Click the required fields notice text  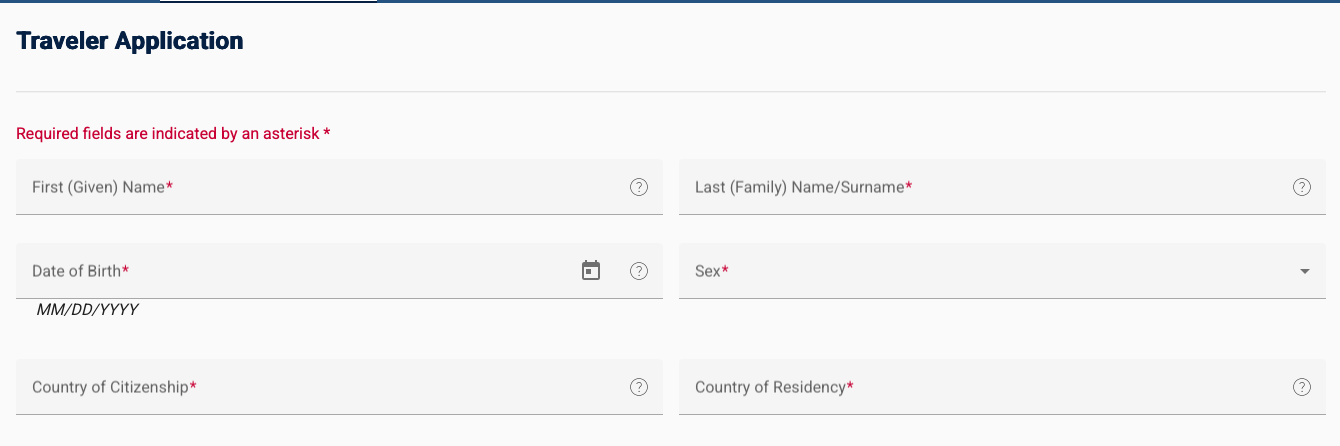[x=168, y=134]
